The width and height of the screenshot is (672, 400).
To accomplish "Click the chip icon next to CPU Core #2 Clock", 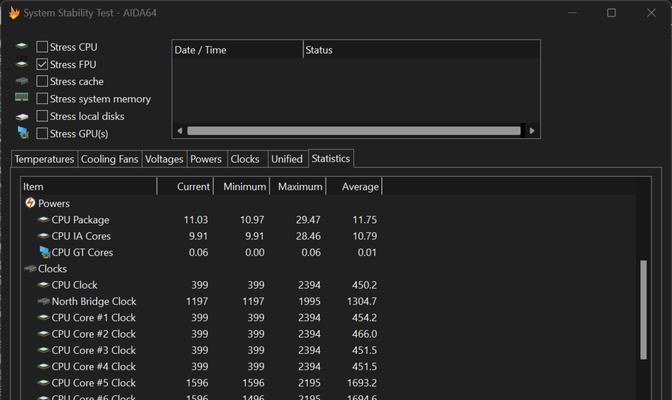I will (43, 334).
